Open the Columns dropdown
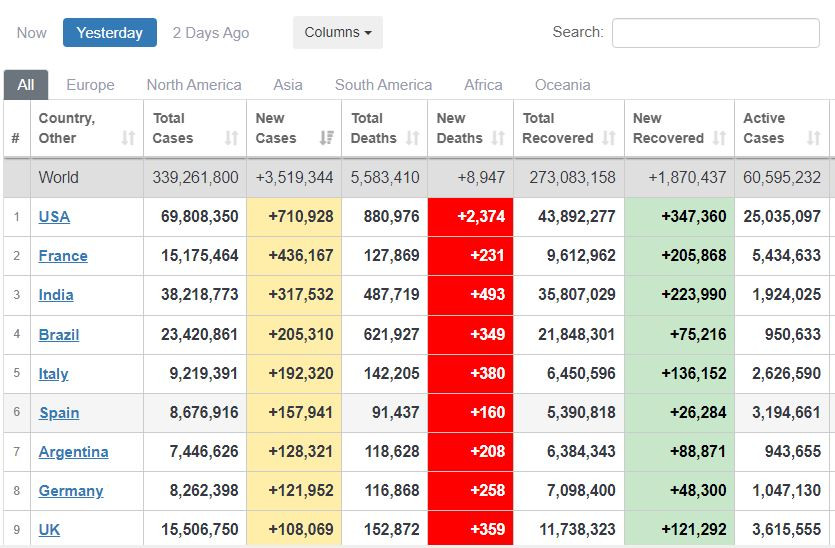The height and width of the screenshot is (548, 835). click(x=338, y=32)
